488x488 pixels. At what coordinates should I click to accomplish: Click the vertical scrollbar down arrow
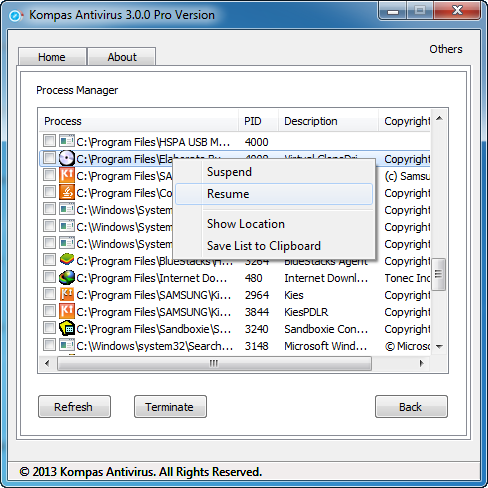tap(439, 347)
